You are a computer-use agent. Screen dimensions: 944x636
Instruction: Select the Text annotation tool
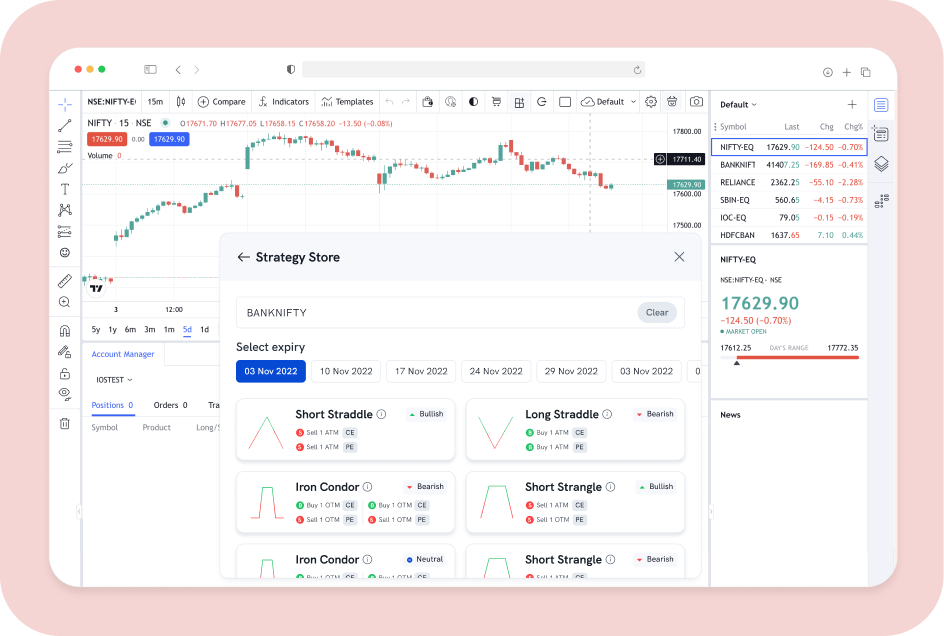(65, 189)
